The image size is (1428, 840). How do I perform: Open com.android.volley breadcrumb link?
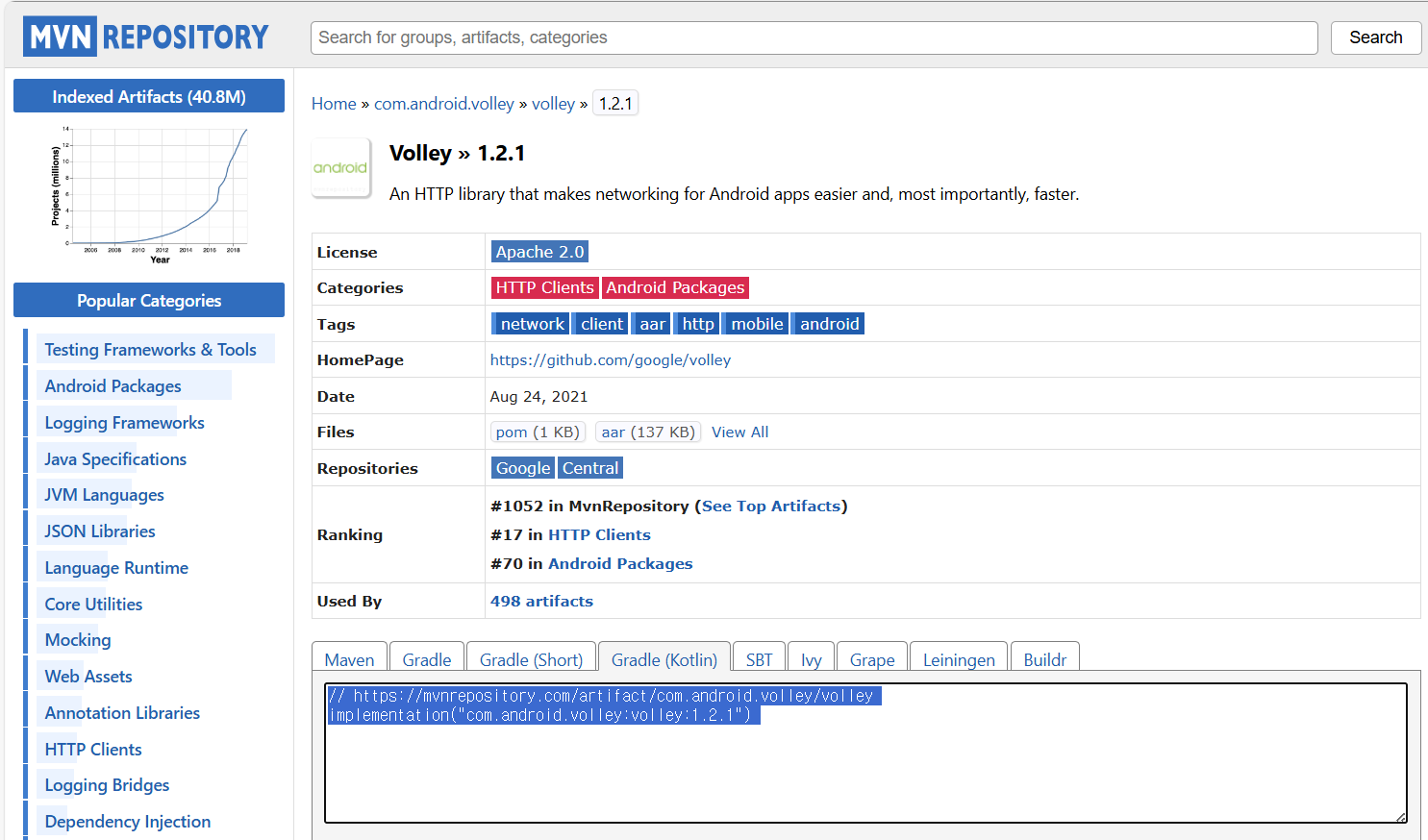click(x=444, y=104)
